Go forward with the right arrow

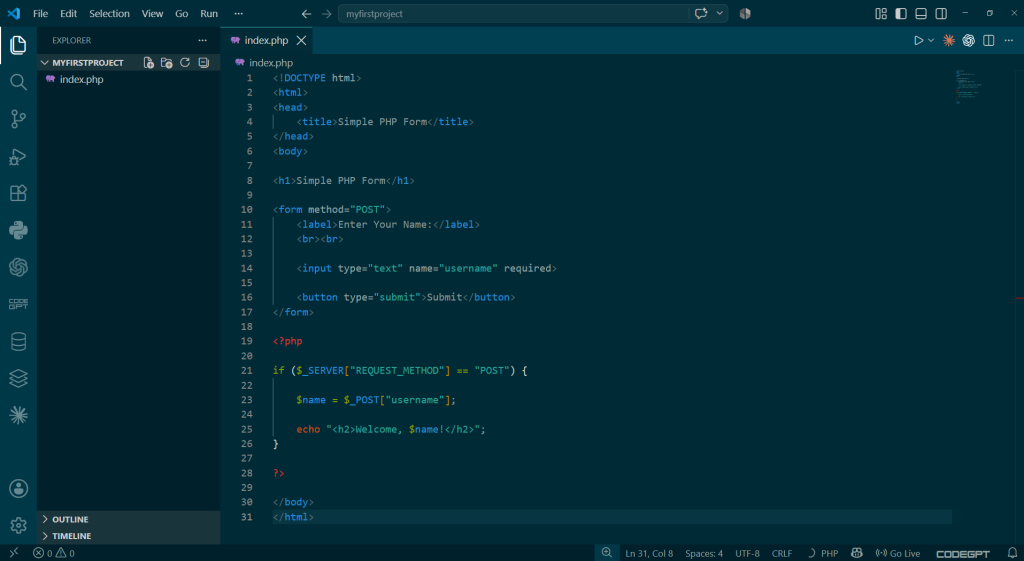coord(327,13)
